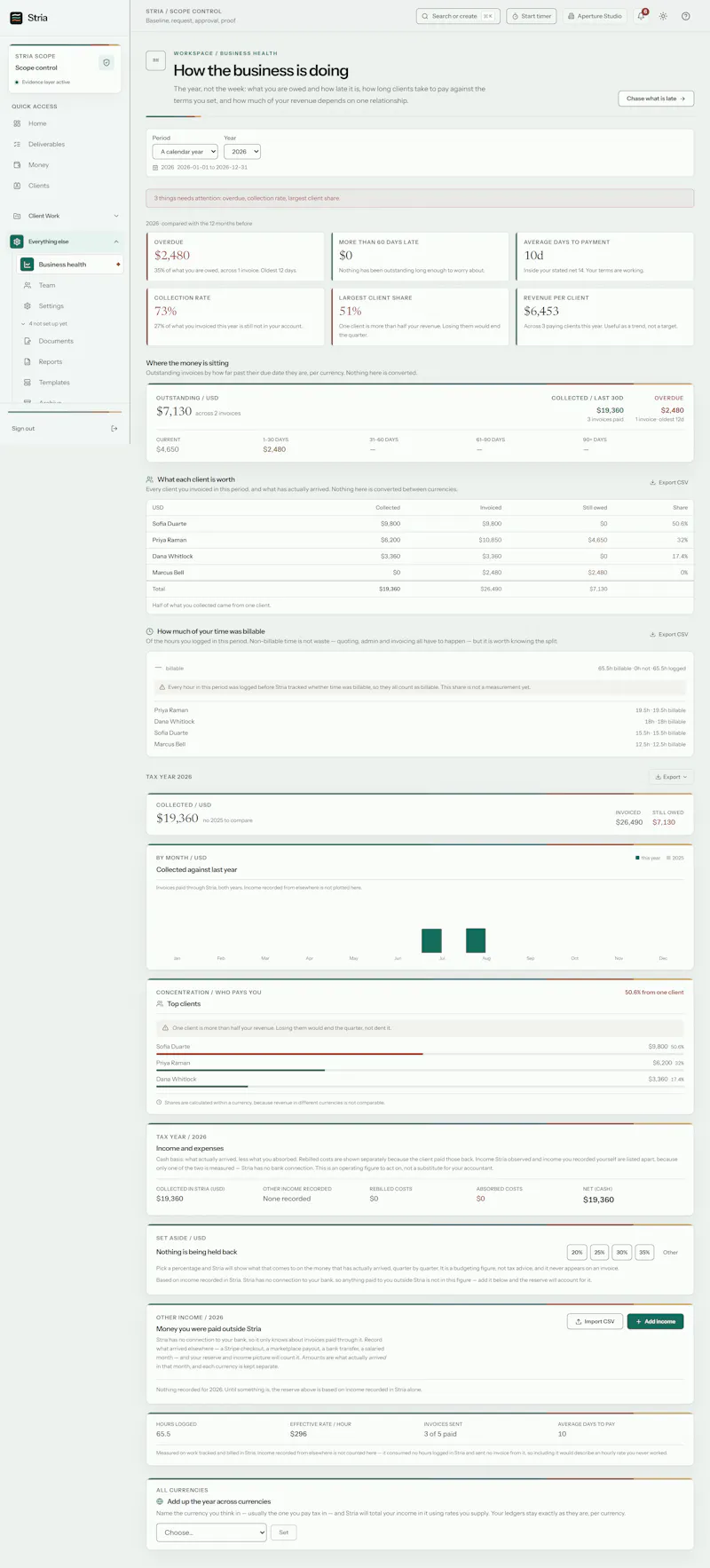Viewport: 710px width, 1568px height.
Task: Click the Clients icon in sidebar
Action: 17,186
